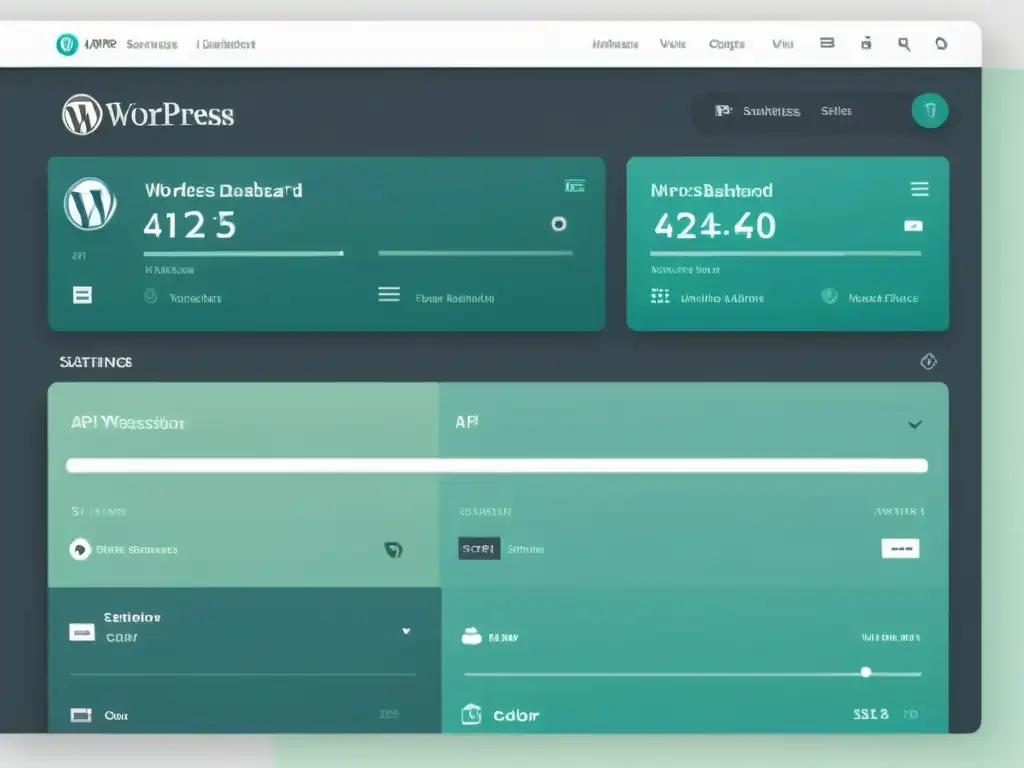This screenshot has height=768, width=1024.
Task: Click the Yoneshtre link in the 412 5 card
Action: (x=195, y=298)
